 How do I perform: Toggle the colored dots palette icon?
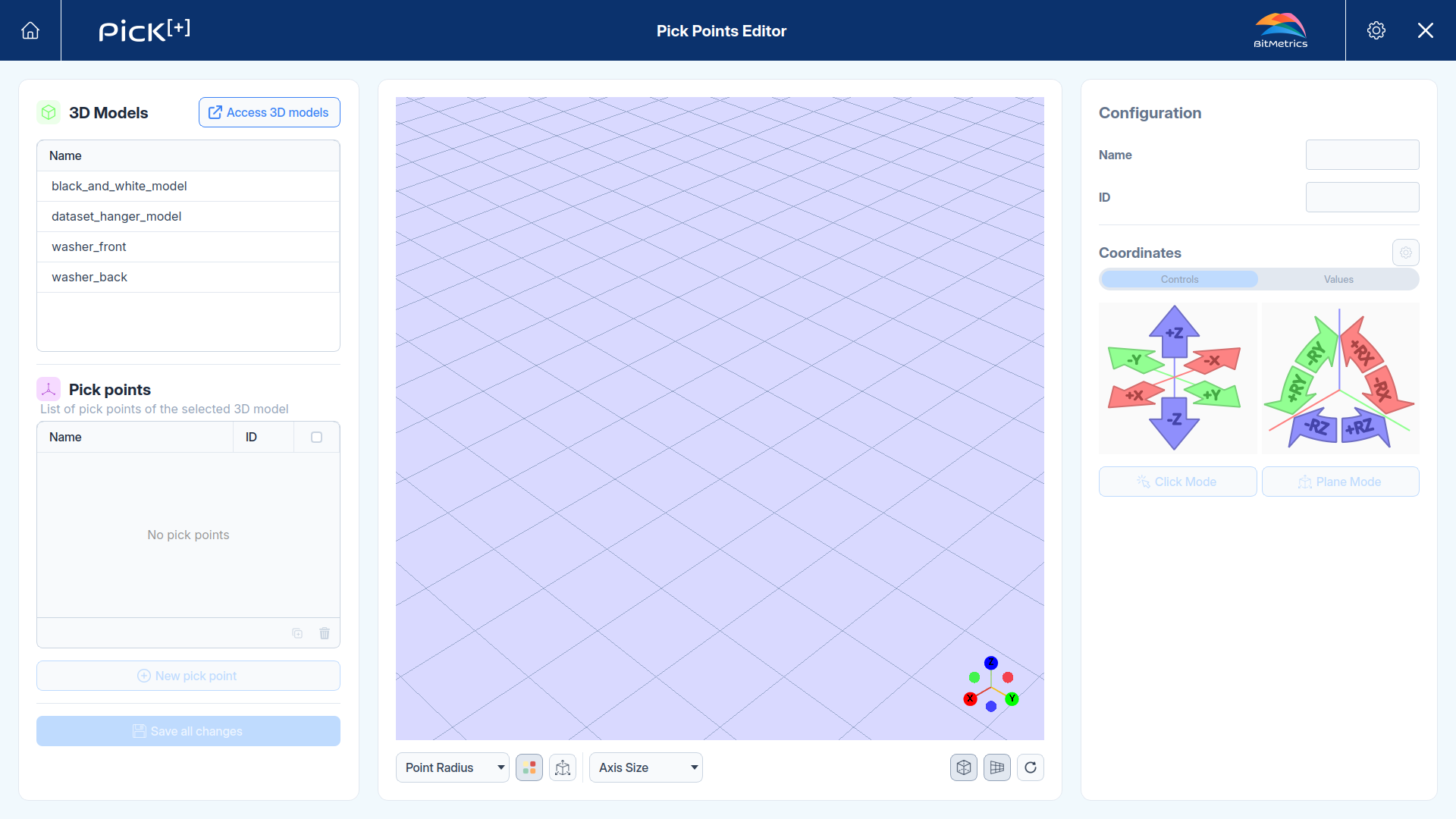(529, 767)
